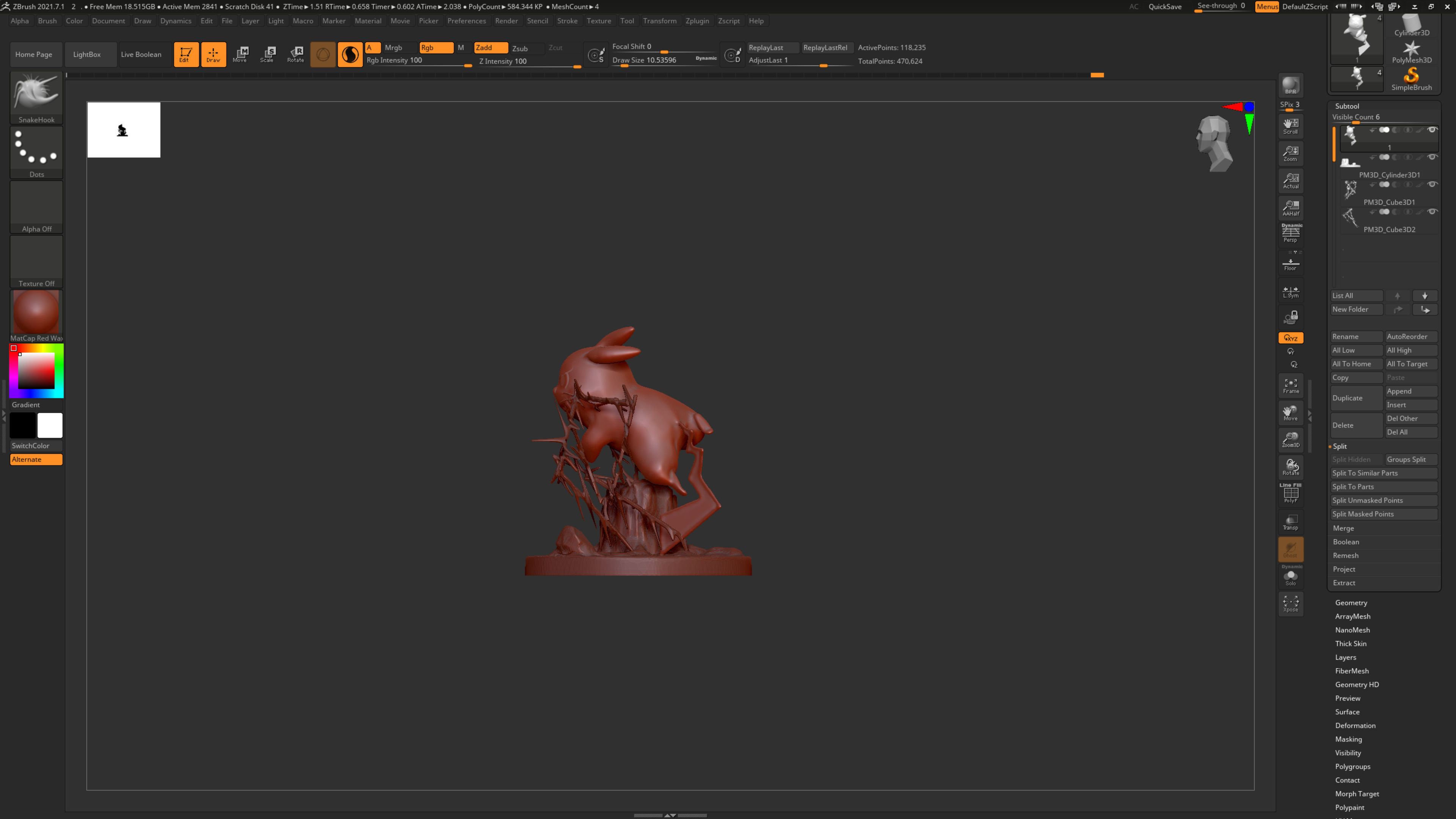Toggle Rgb paint mode
1456x819 pixels.
436,47
